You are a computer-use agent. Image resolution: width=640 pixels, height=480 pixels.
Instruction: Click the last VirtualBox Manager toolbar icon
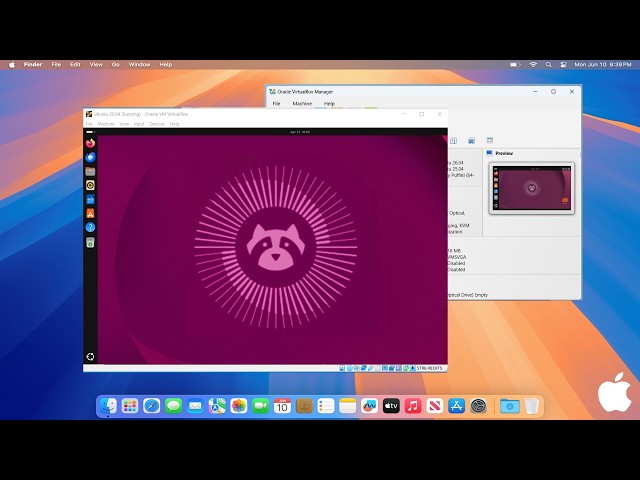[490, 141]
